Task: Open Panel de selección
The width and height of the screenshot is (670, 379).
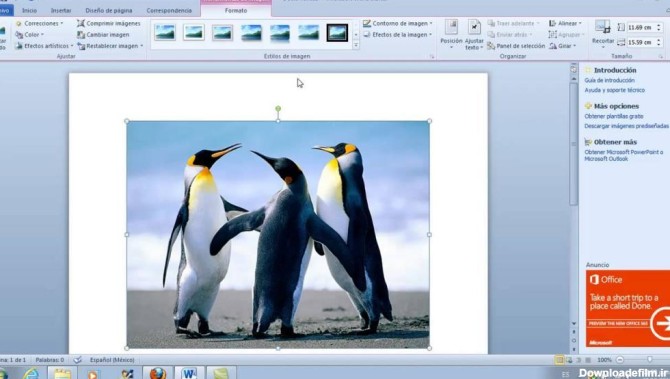Action: (x=516, y=45)
